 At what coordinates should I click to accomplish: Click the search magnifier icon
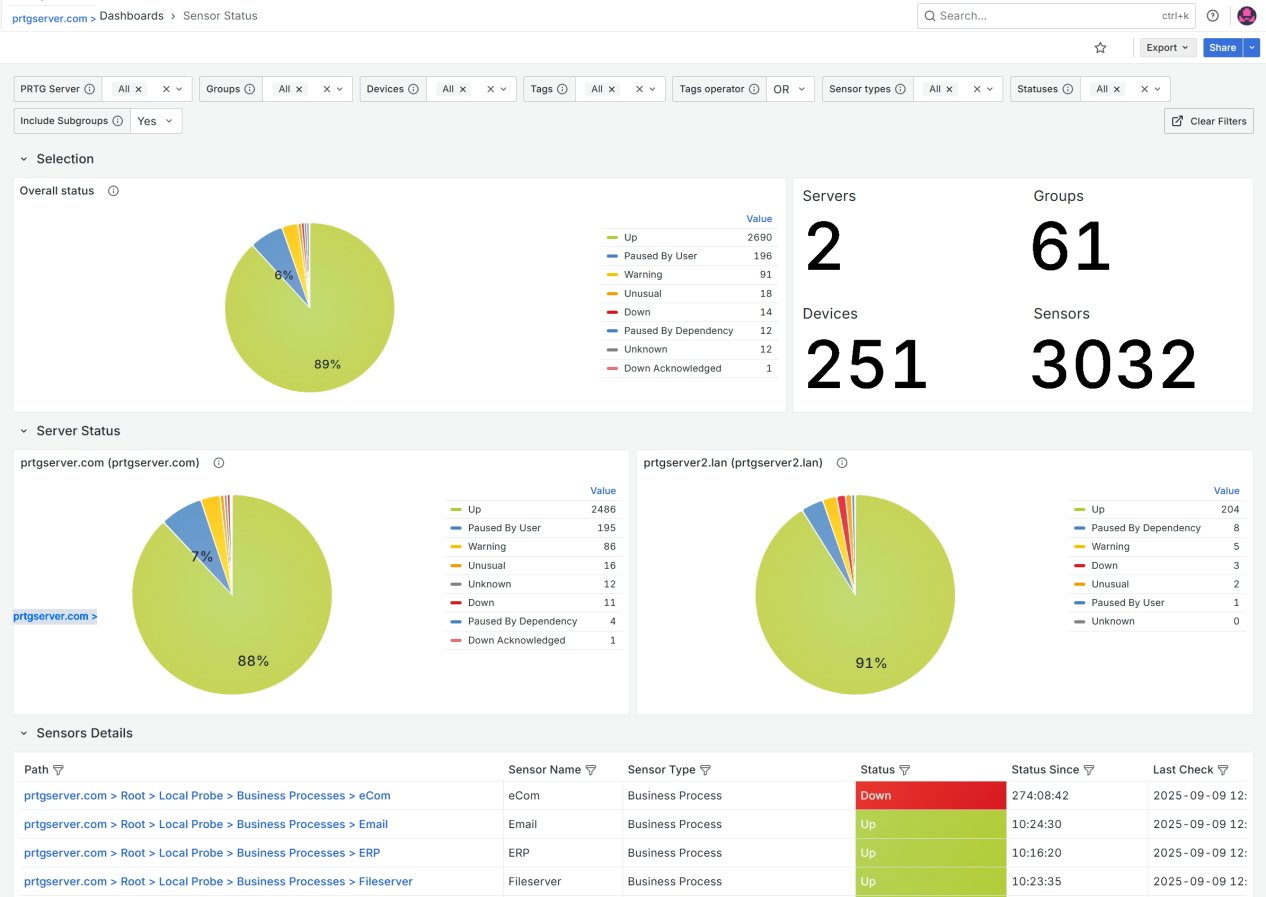click(x=930, y=15)
